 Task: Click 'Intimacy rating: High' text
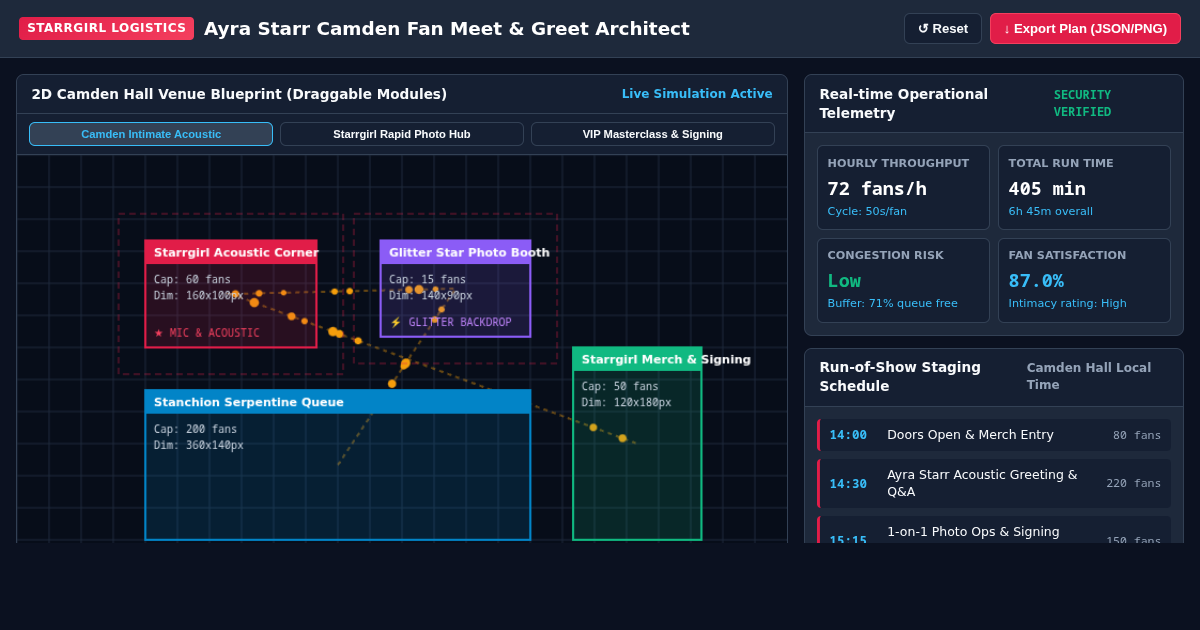(1067, 303)
